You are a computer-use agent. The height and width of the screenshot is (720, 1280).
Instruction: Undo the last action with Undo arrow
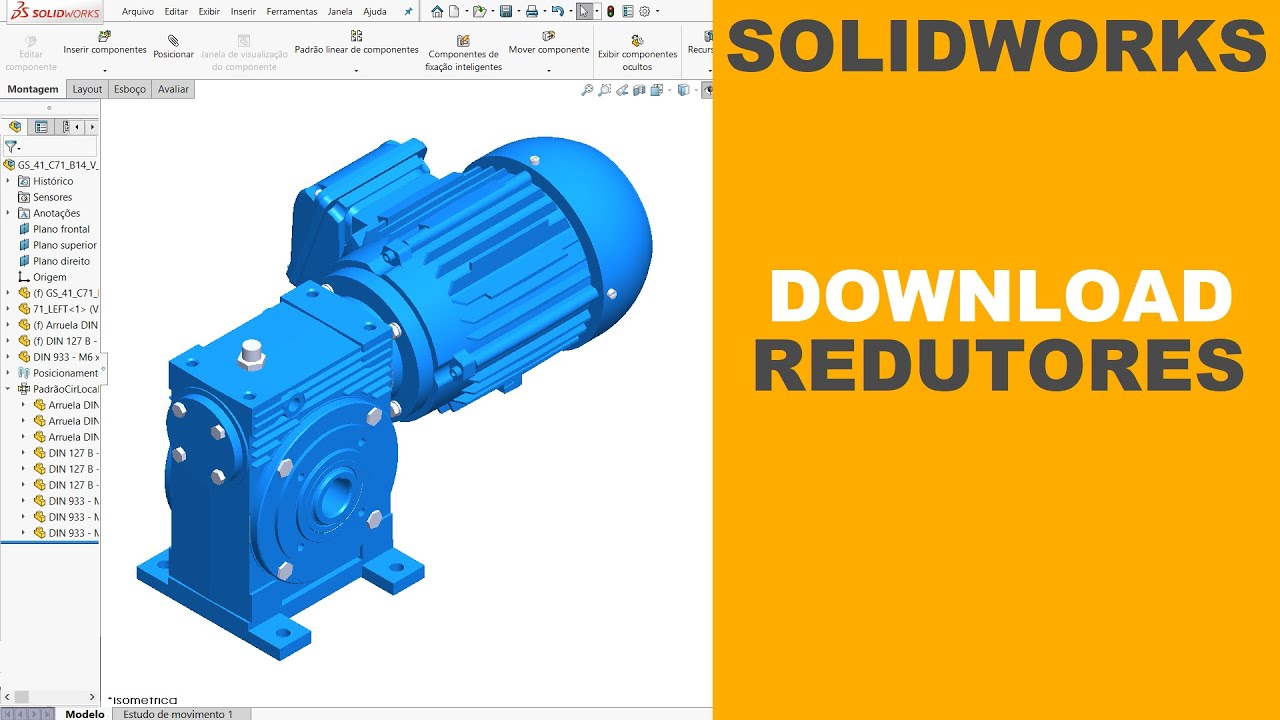point(558,11)
